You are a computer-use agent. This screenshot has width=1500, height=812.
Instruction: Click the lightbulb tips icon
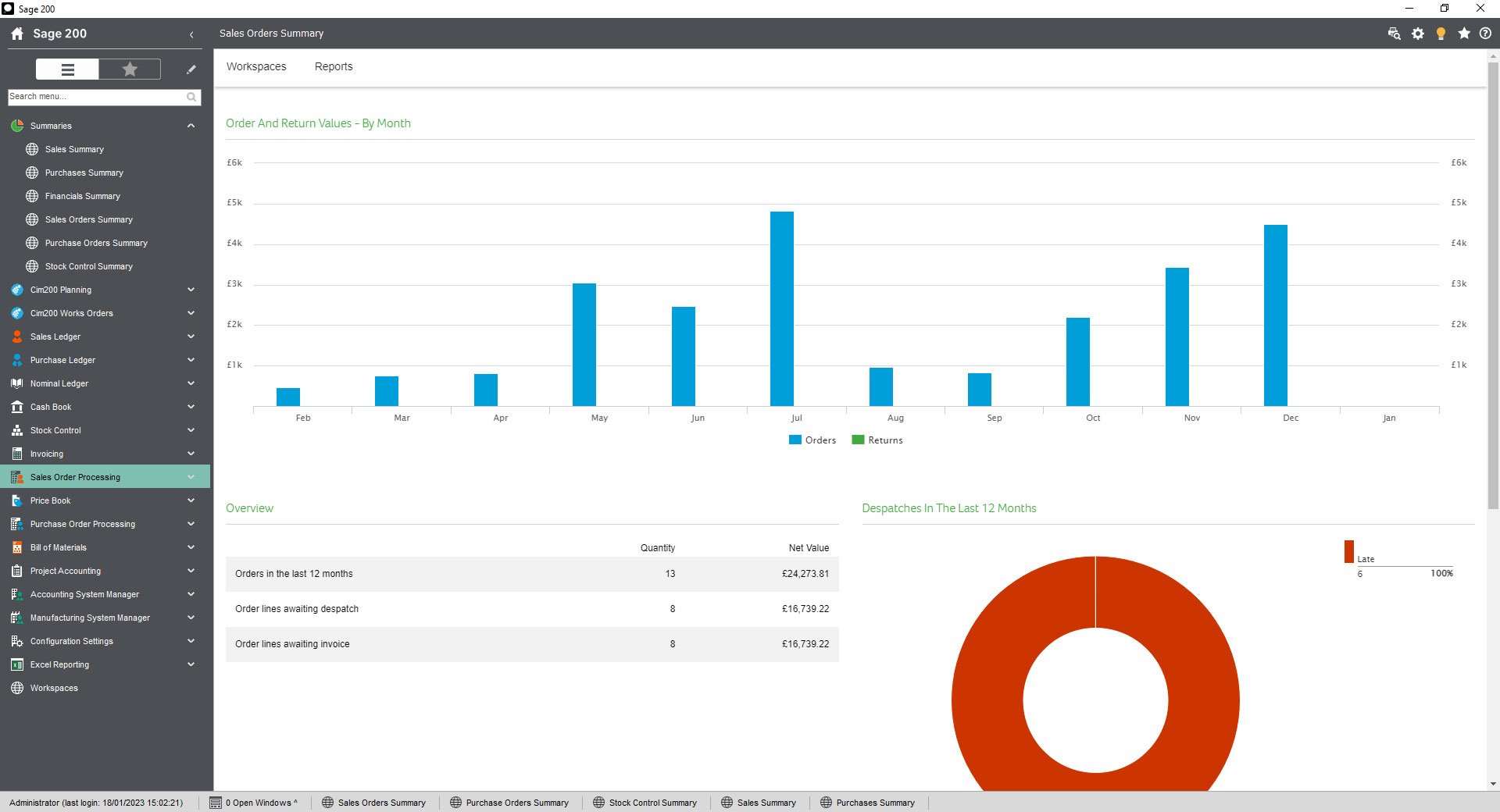pyautogui.click(x=1441, y=34)
